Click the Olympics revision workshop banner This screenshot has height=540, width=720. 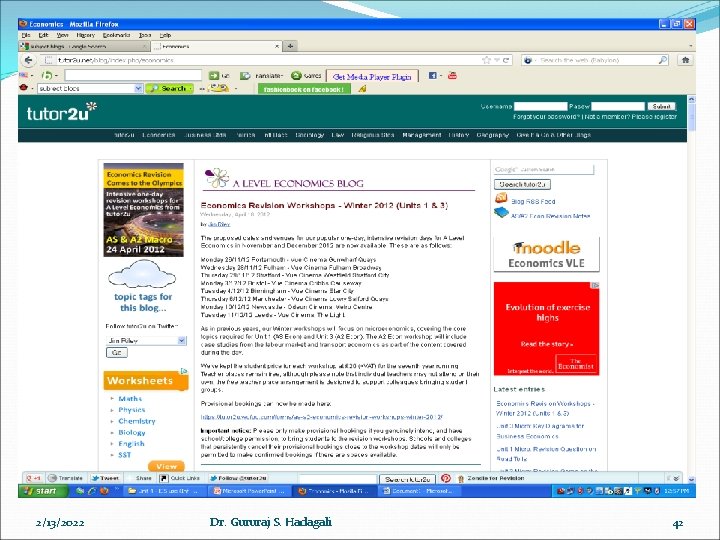[x=143, y=210]
